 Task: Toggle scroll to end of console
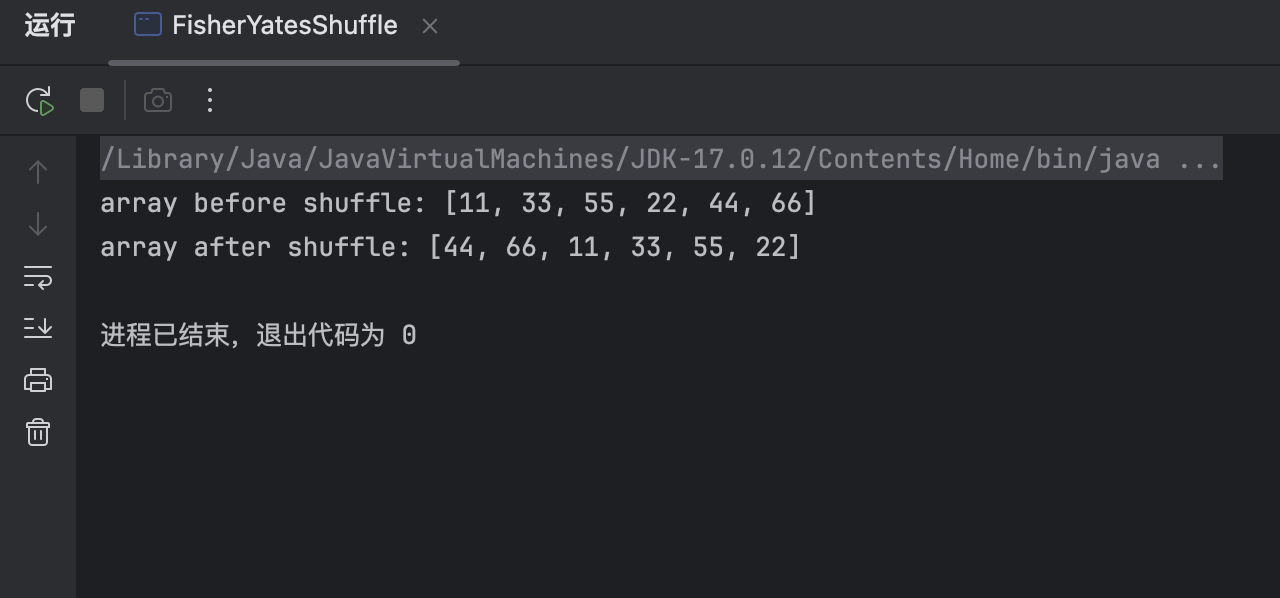(38, 328)
